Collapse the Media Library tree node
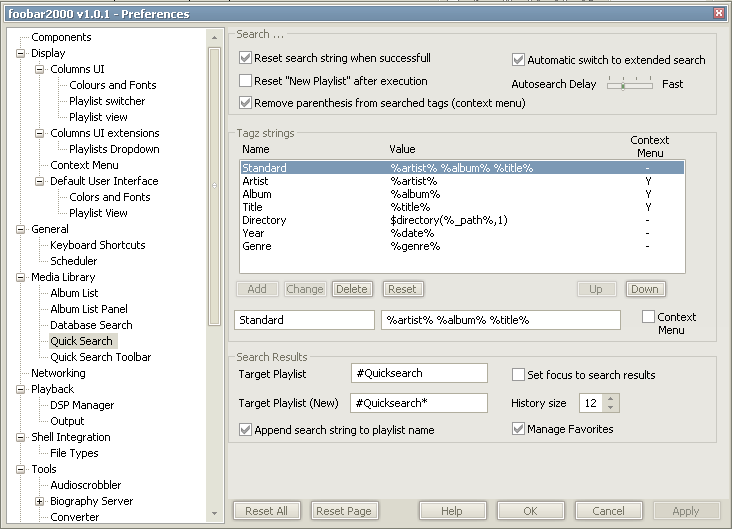The width and height of the screenshot is (732, 529). click(21, 277)
